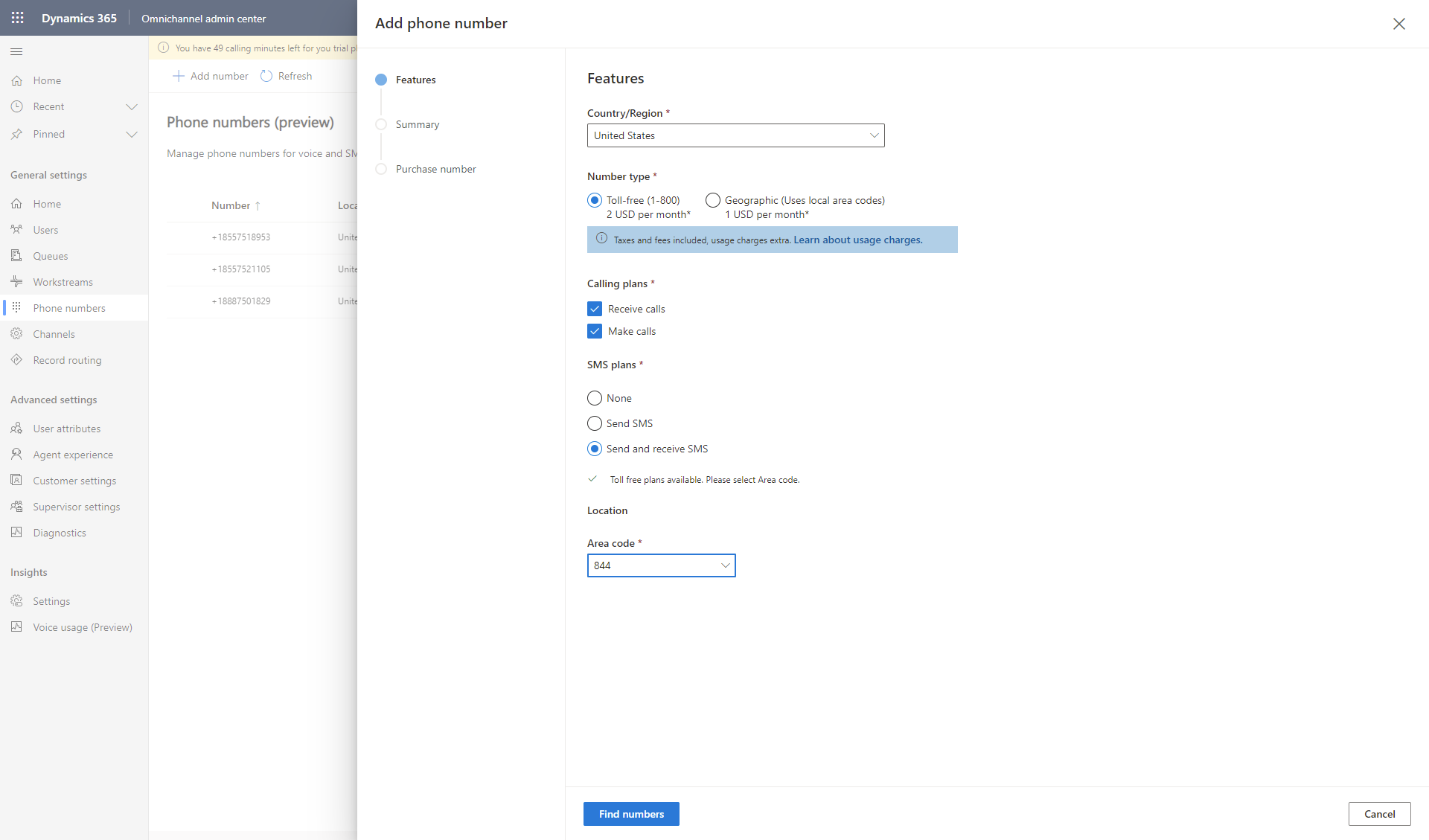Click the Add number icon

coord(178,75)
